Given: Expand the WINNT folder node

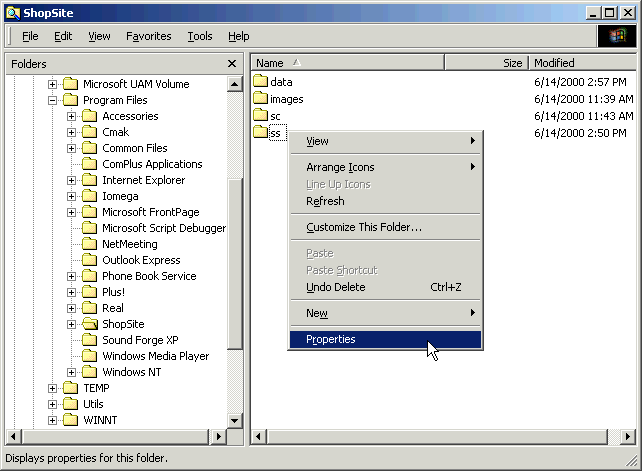Looking at the screenshot, I should [x=53, y=420].
